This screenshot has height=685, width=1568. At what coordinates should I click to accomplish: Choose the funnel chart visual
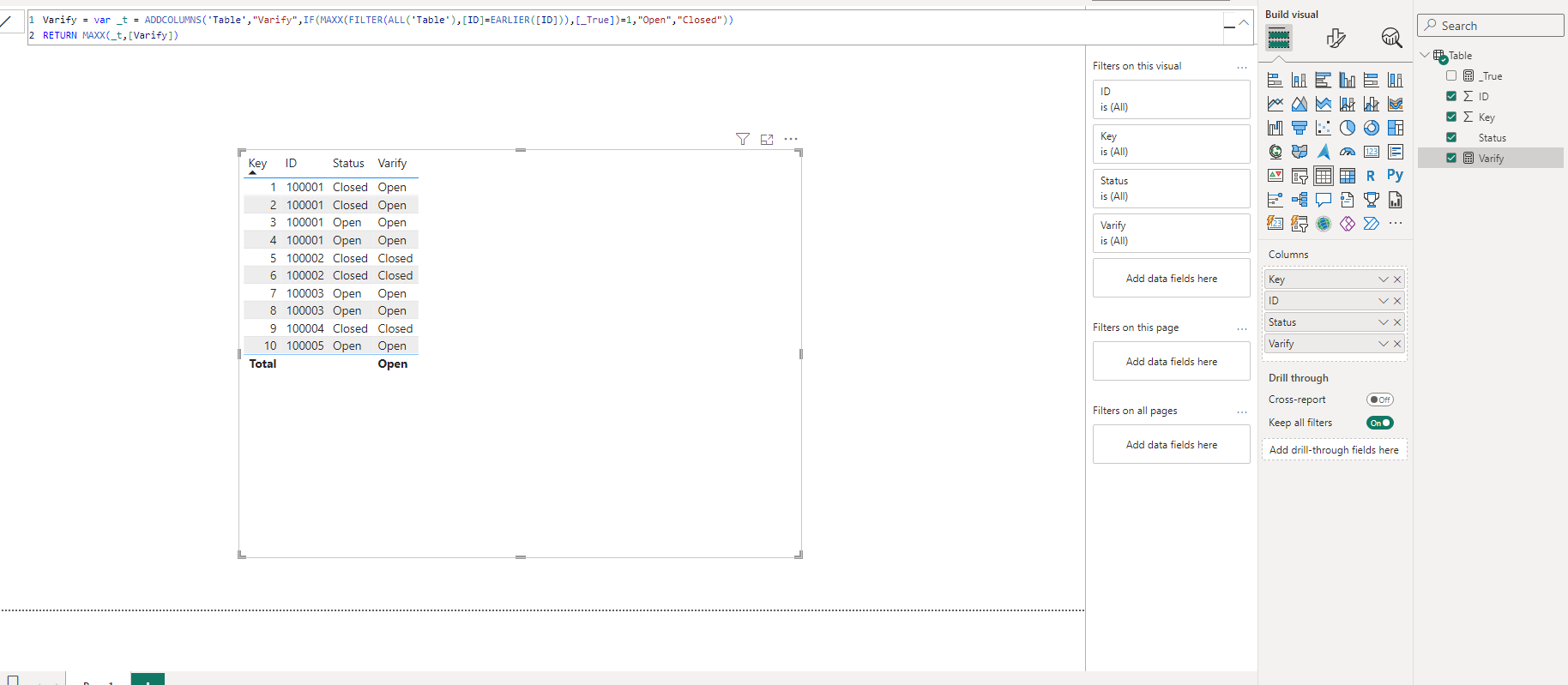pos(1300,128)
